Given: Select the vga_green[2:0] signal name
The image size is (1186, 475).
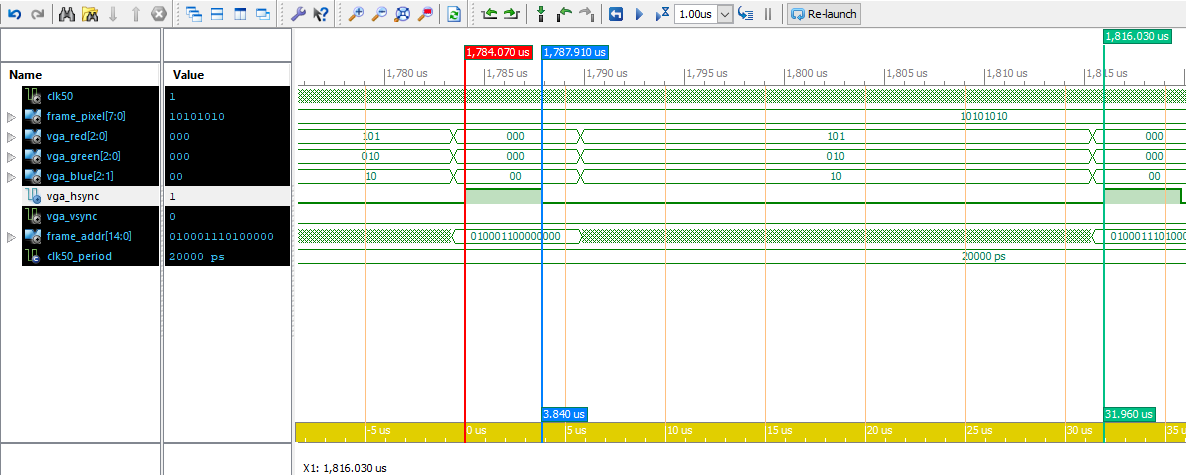Looking at the screenshot, I should tap(84, 157).
